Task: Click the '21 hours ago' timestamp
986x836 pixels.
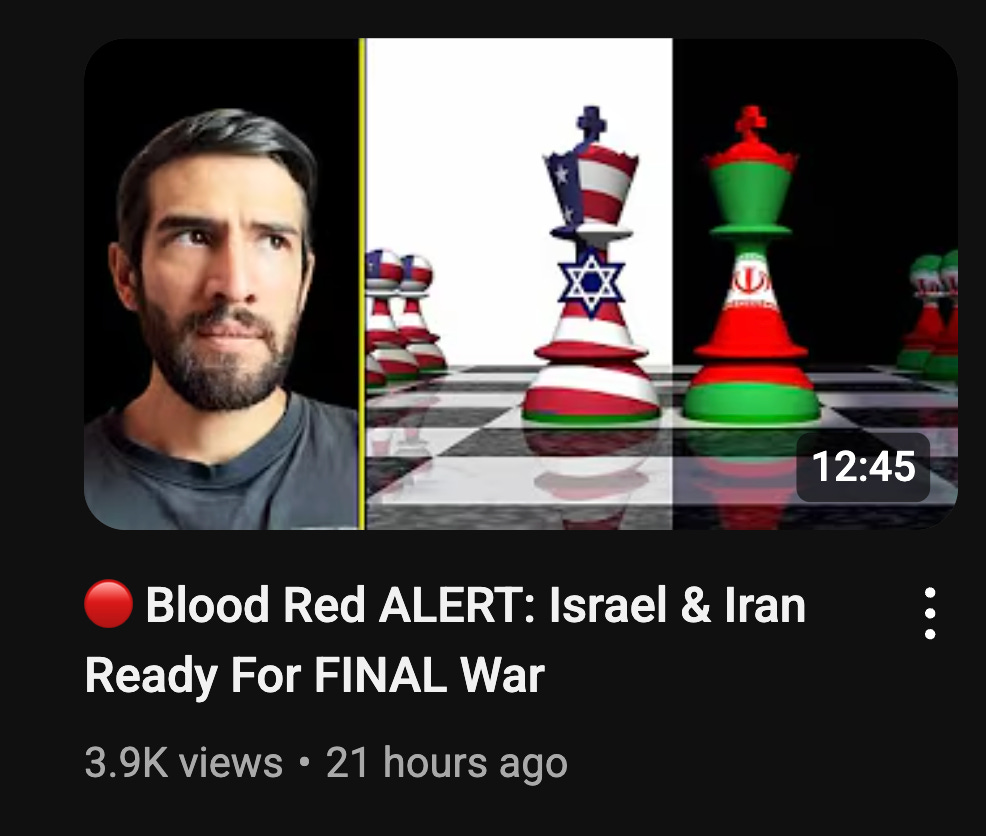Action: (446, 762)
